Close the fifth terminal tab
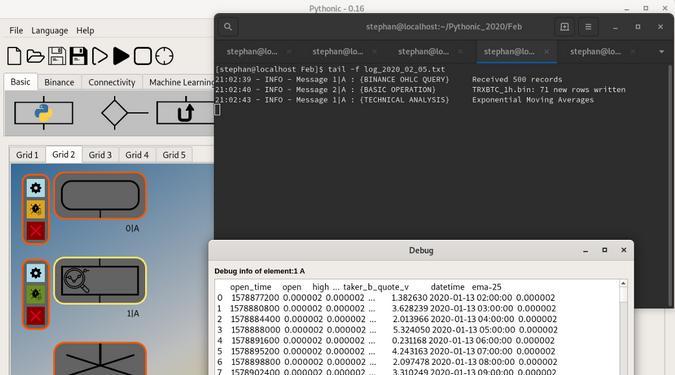The height and width of the screenshot is (375, 675). coord(633,52)
